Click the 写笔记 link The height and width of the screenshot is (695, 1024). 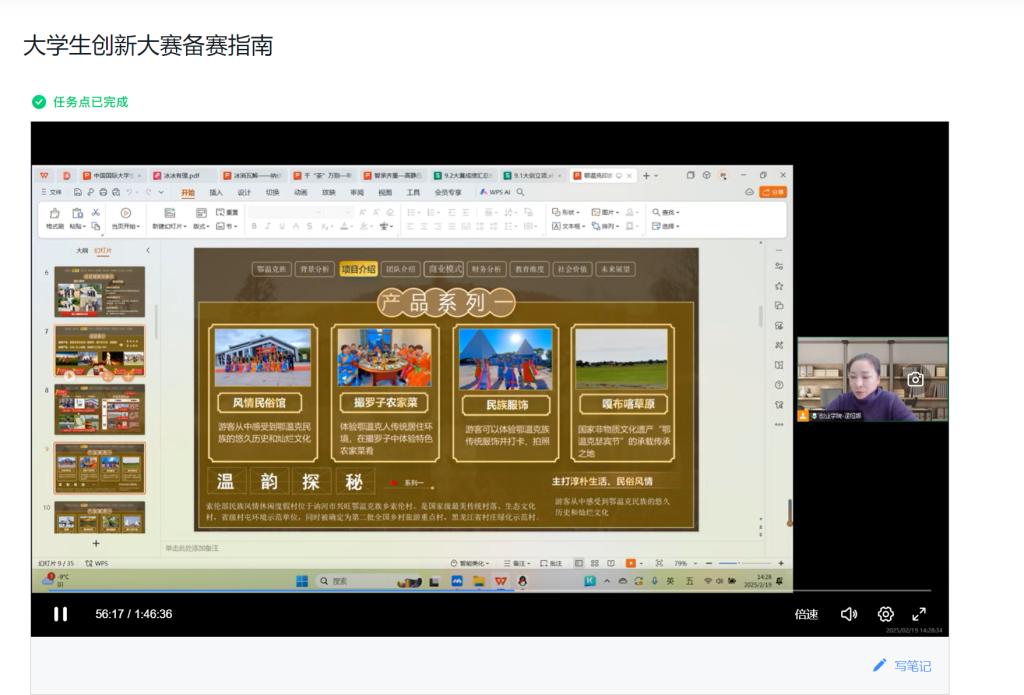tap(912, 666)
